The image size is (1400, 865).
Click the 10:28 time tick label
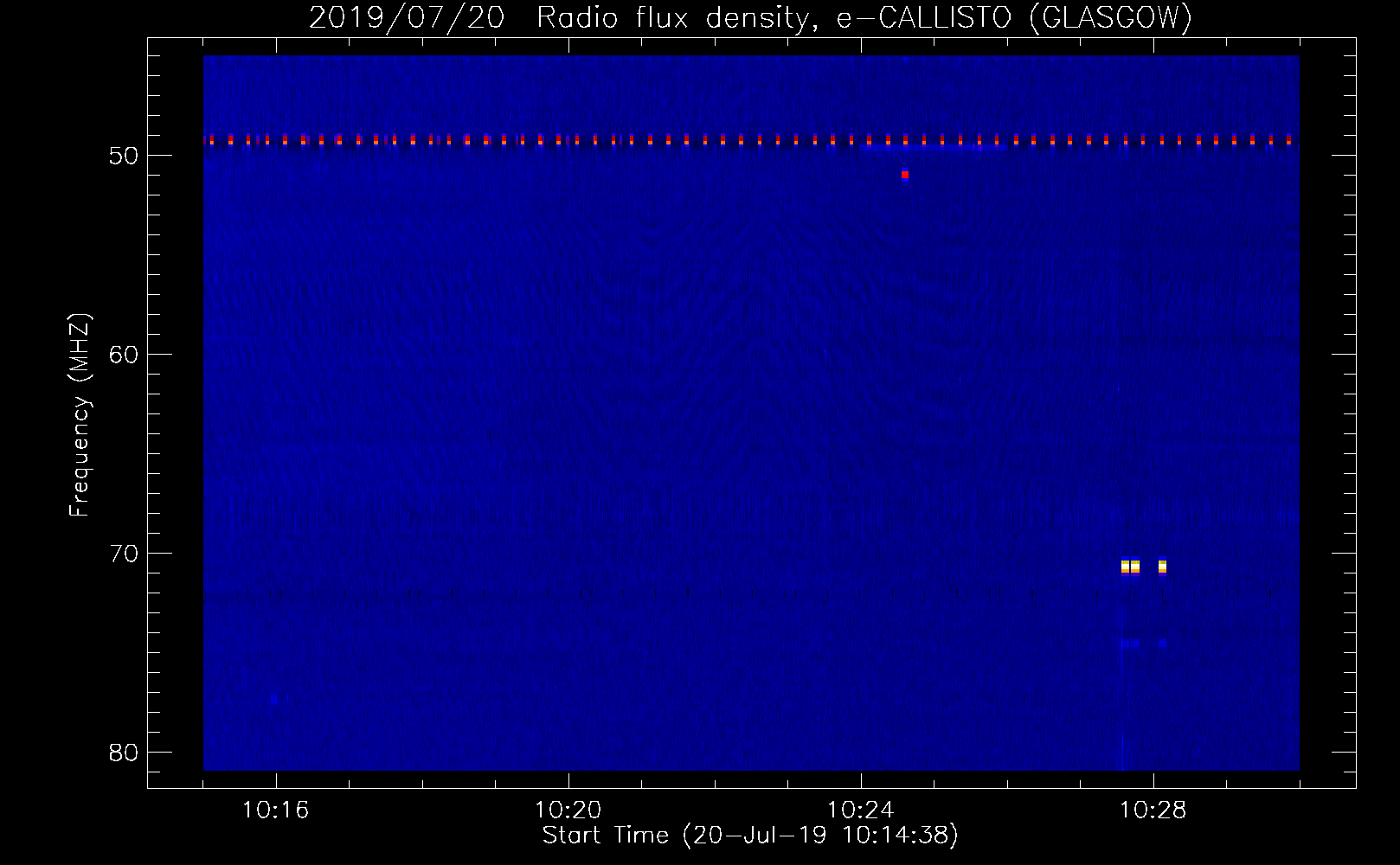[x=1153, y=811]
